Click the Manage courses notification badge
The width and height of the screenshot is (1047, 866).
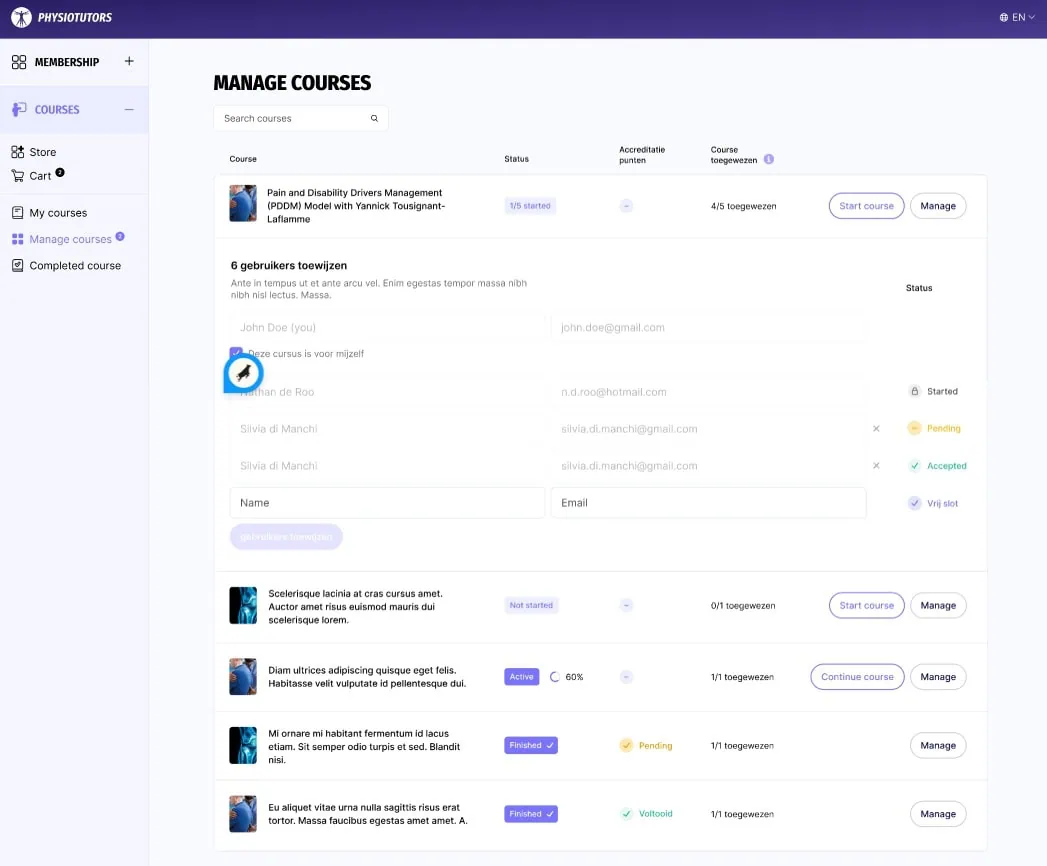120,236
